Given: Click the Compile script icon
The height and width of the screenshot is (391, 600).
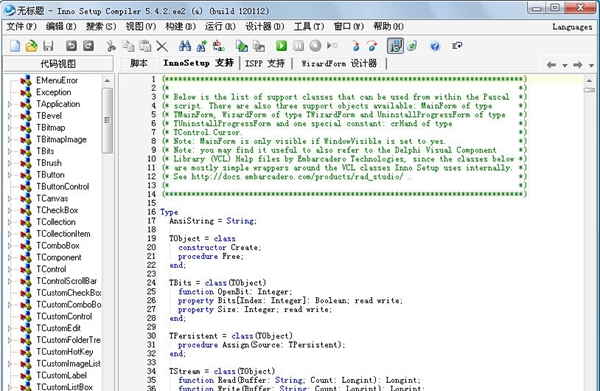Looking at the screenshot, I should 241,46.
